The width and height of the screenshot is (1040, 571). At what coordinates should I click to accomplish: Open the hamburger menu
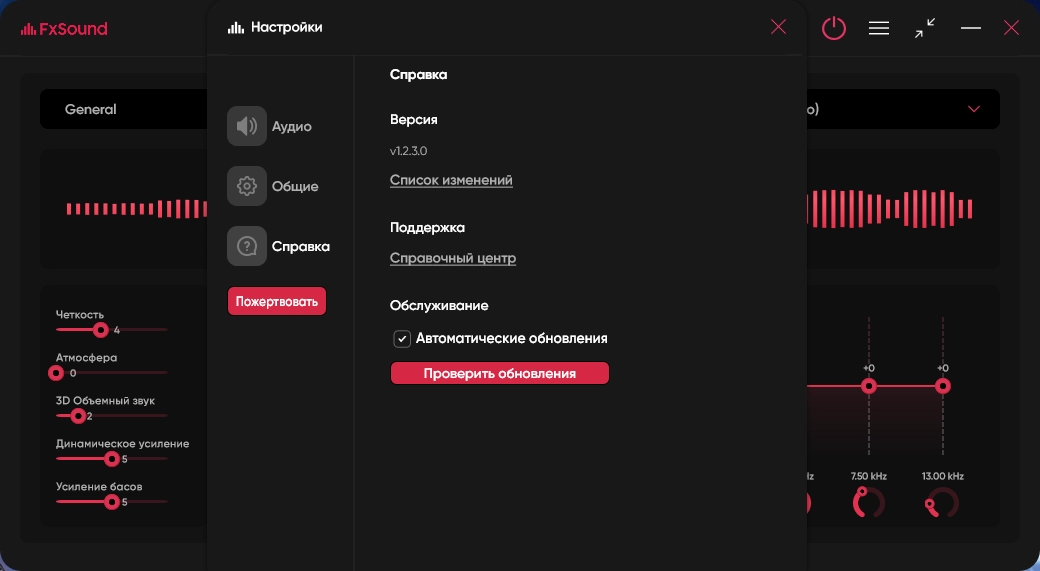[879, 28]
